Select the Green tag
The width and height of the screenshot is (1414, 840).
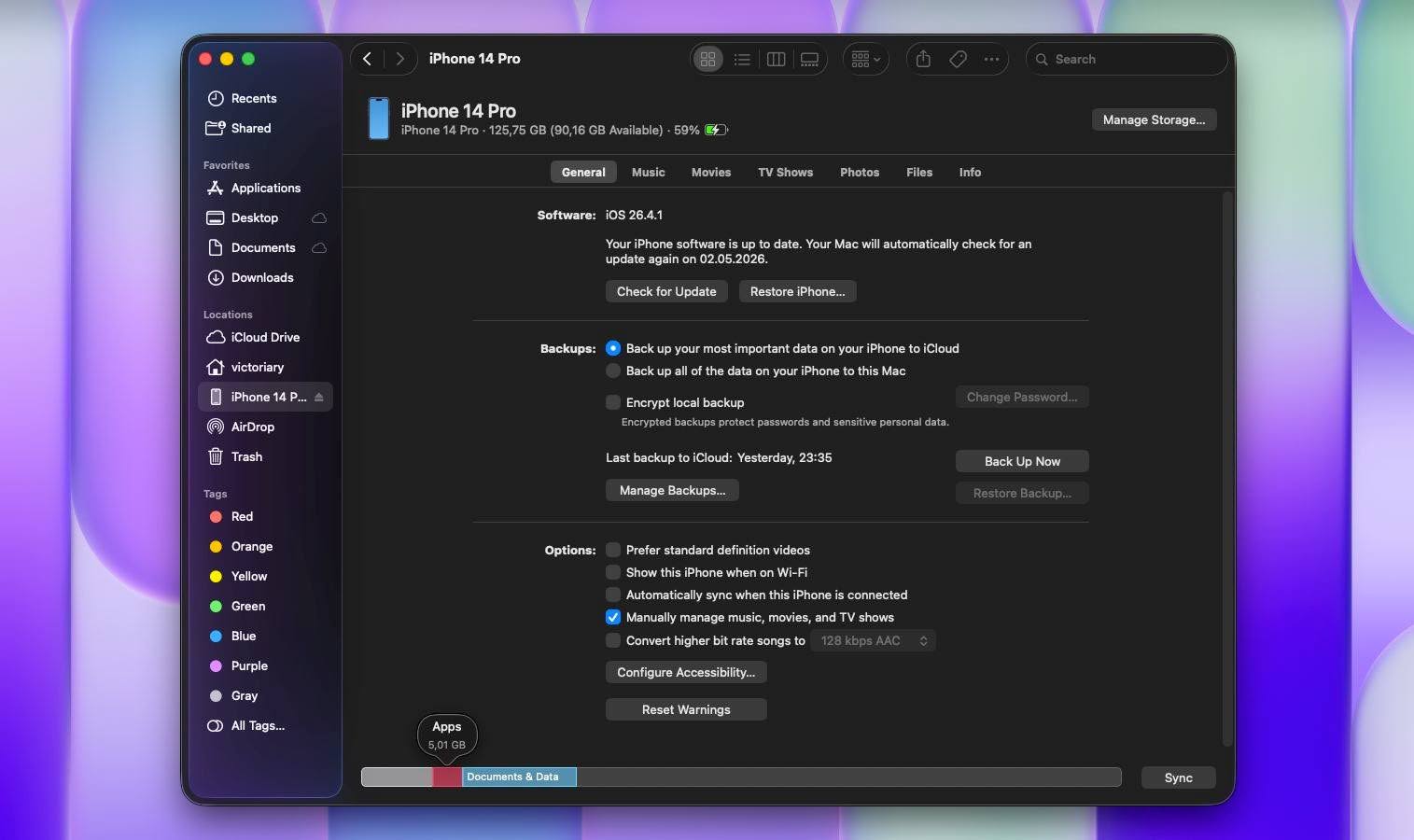pos(265,606)
